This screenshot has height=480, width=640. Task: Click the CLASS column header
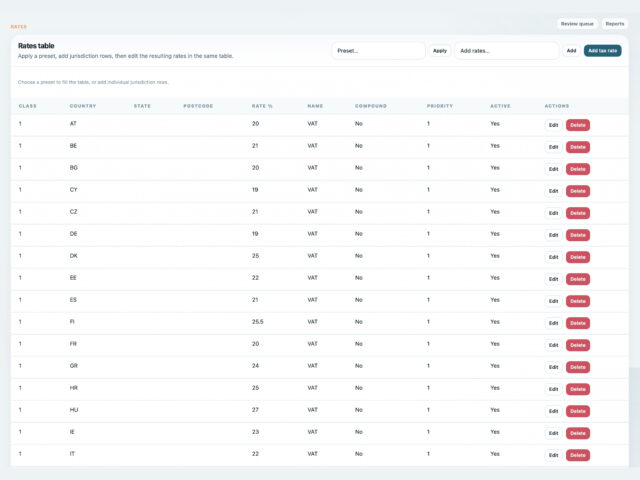27,106
